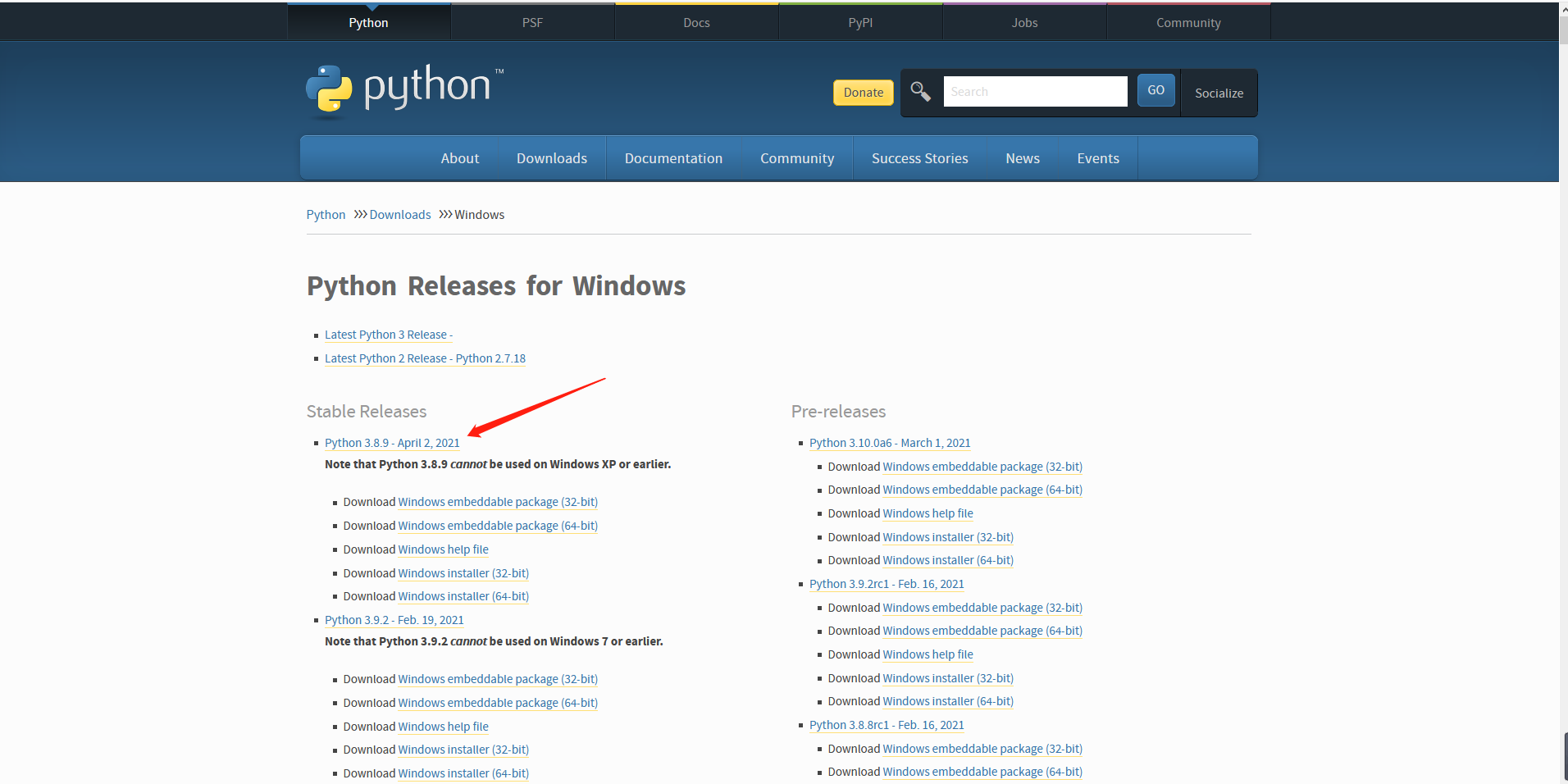This screenshot has width=1568, height=784.
Task: Download 3.9.2rc1 embeddable package (64-bit)
Action: 982,631
